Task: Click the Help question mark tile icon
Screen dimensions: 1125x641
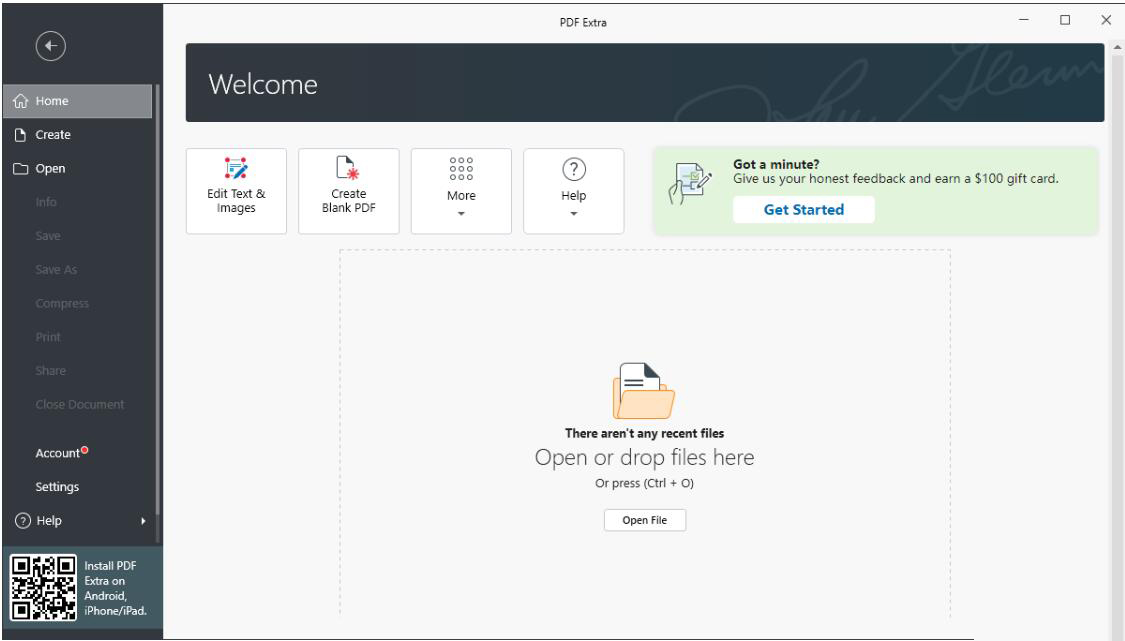Action: [x=574, y=169]
